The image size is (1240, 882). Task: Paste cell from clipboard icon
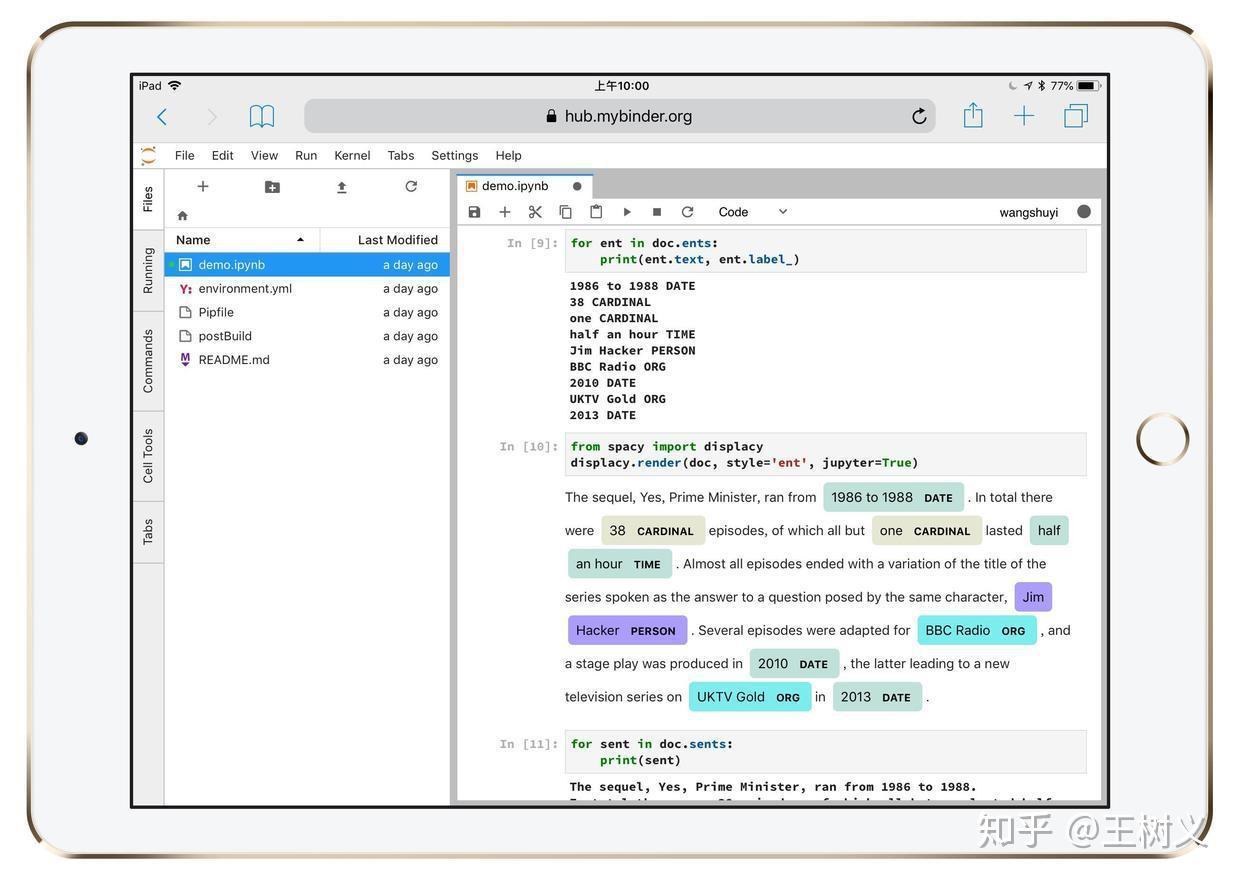(596, 212)
